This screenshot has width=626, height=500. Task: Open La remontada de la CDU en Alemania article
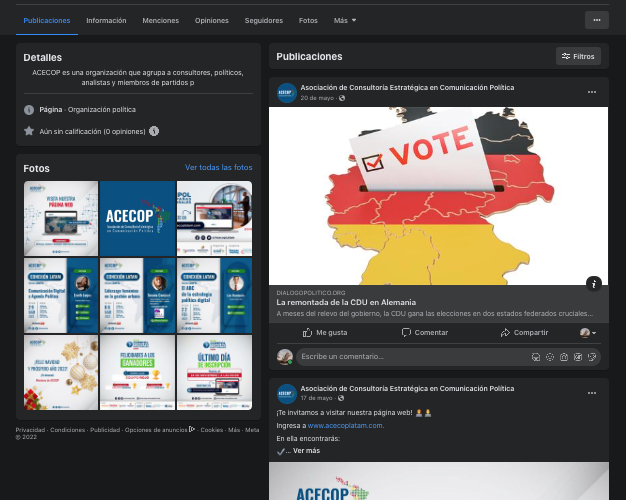346,302
